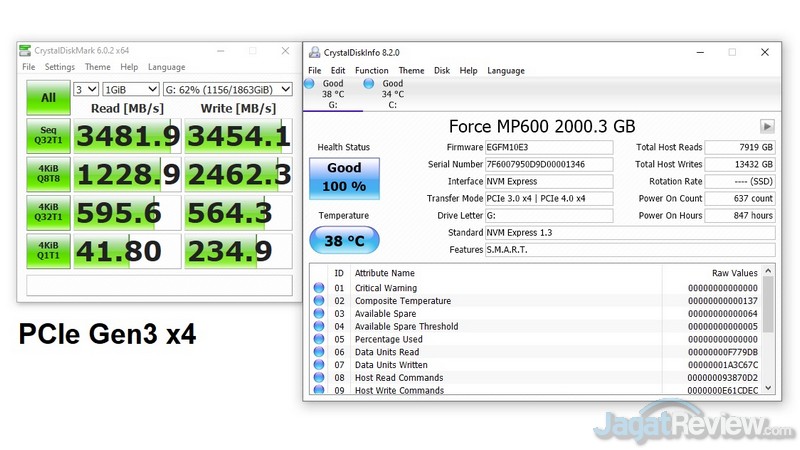Click the attribute list scroll up arrow
The image size is (800, 450).
pyautogui.click(x=768, y=271)
